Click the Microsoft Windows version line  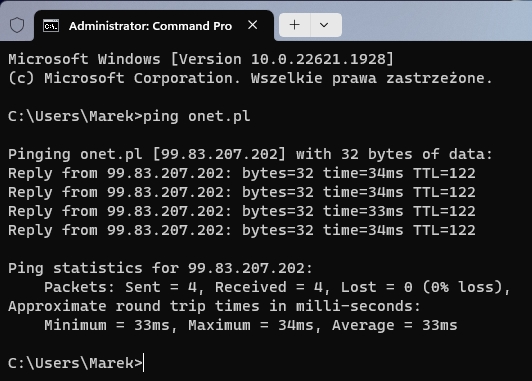[x=201, y=59]
